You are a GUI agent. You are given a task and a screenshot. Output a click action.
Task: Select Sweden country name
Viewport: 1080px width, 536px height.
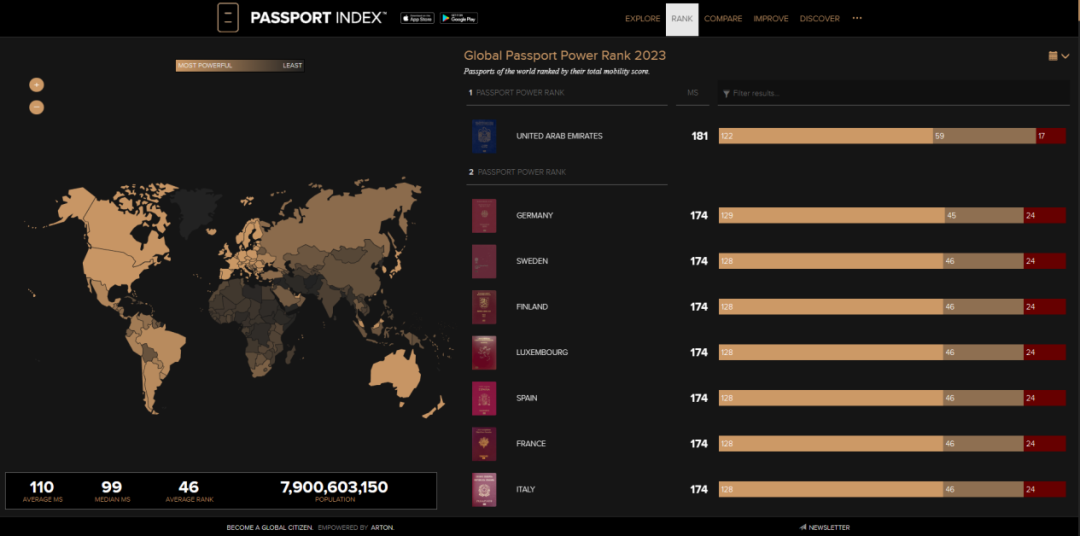532,261
